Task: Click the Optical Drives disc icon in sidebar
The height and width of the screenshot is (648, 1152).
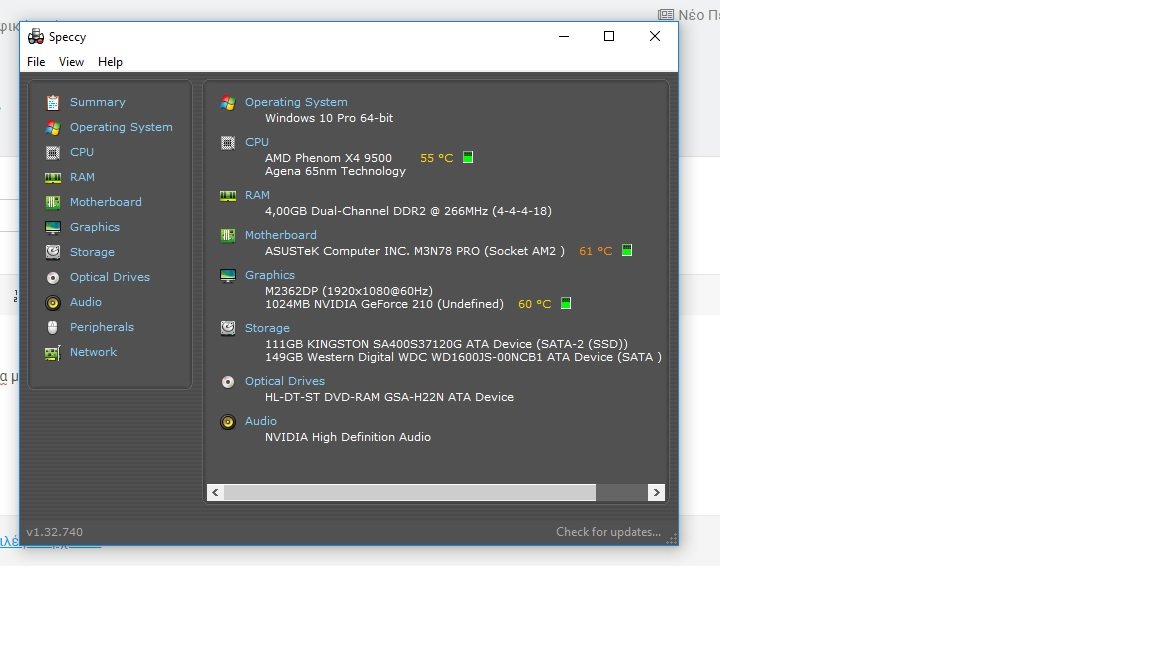Action: (x=53, y=278)
